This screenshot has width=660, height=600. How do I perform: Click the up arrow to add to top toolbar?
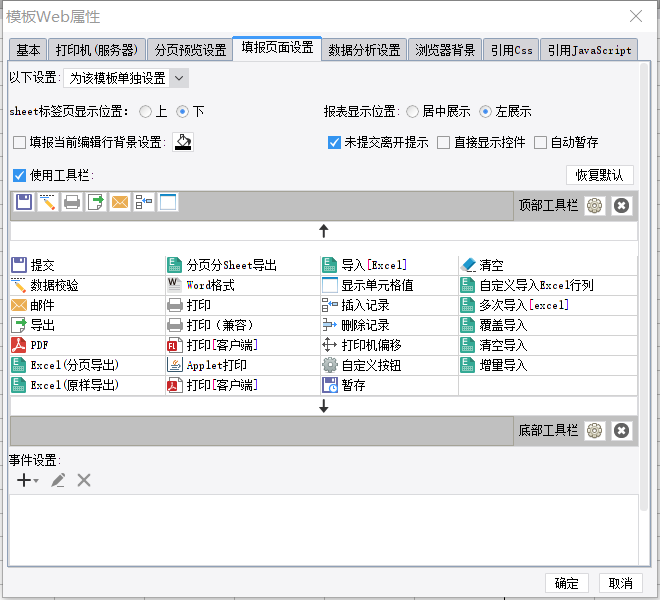[x=324, y=231]
